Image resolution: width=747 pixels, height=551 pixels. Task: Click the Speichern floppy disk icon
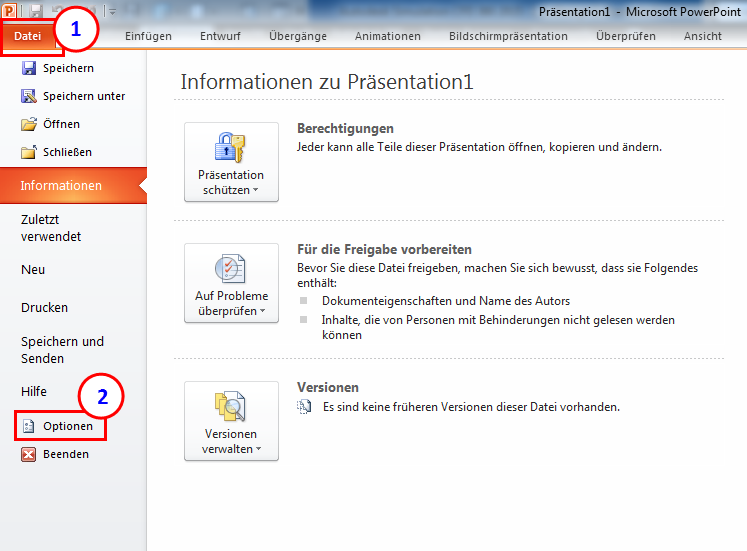29,68
